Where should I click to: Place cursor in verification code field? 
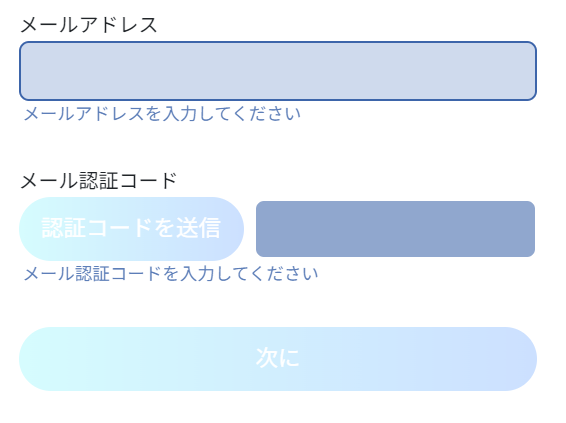coord(395,229)
